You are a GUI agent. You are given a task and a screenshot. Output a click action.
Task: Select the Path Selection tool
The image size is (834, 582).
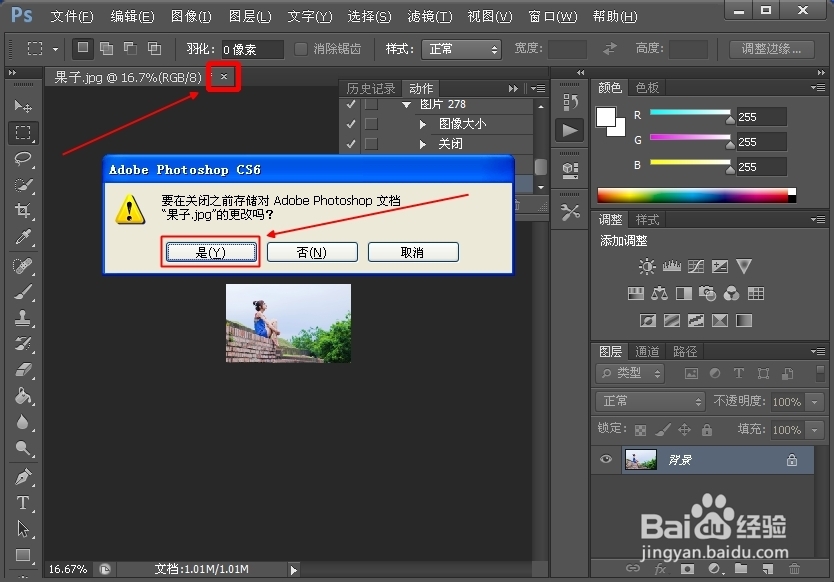22,529
